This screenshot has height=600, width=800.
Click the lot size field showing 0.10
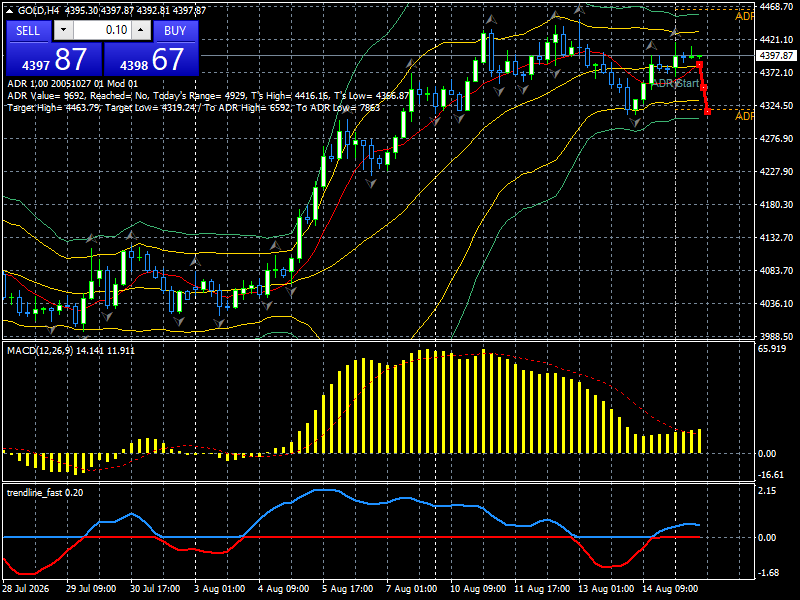tap(102, 30)
